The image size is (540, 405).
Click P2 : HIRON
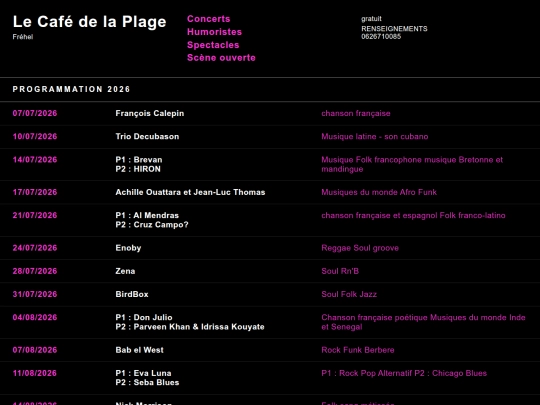coord(138,169)
